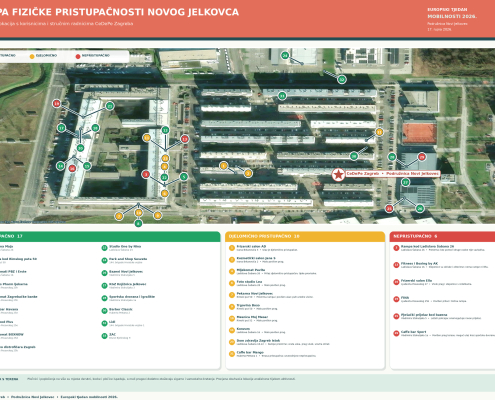This screenshot has width=495, height=400.
Task: Select green map marker 30
Action: pos(354,156)
